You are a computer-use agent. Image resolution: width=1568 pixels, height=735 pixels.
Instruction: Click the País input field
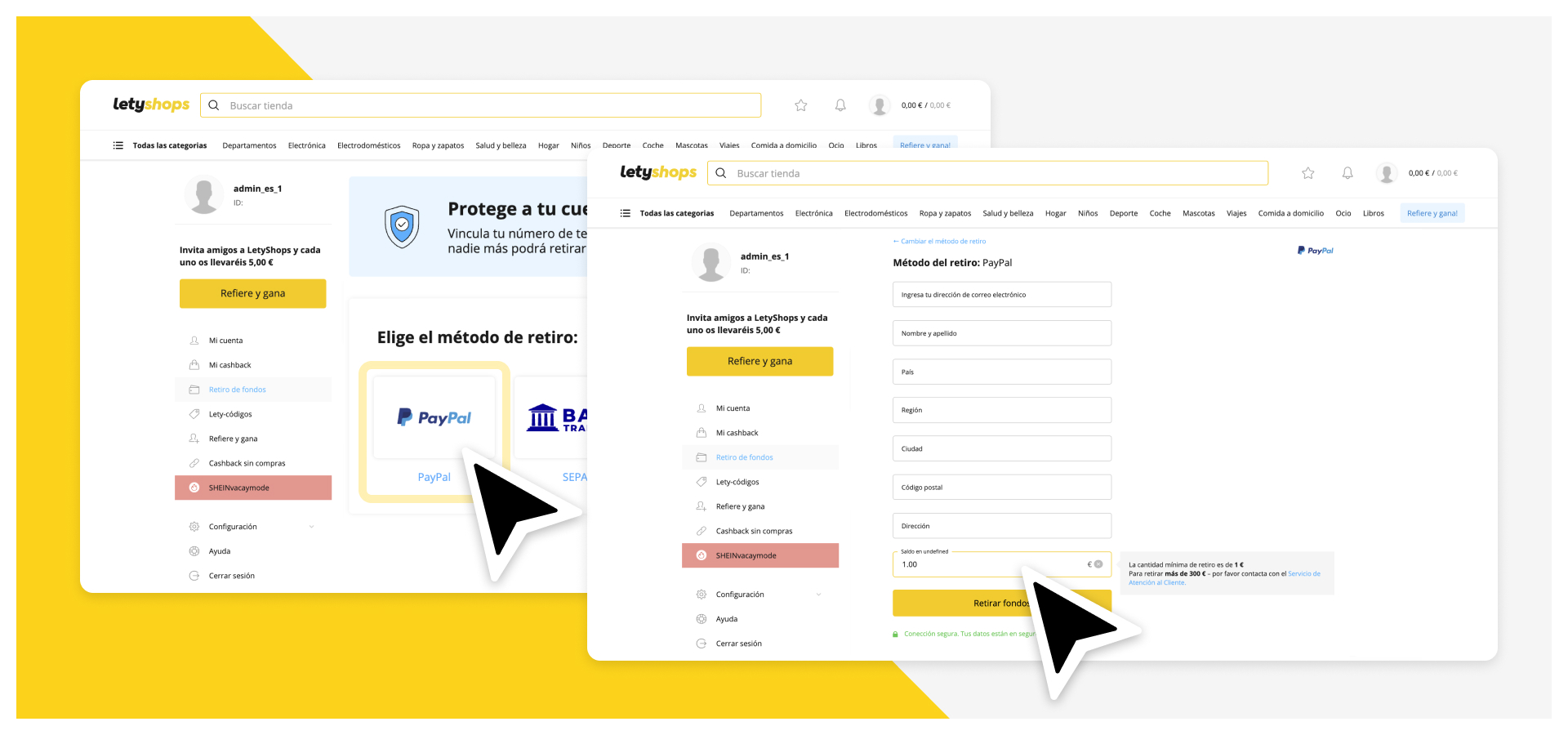coord(1002,372)
